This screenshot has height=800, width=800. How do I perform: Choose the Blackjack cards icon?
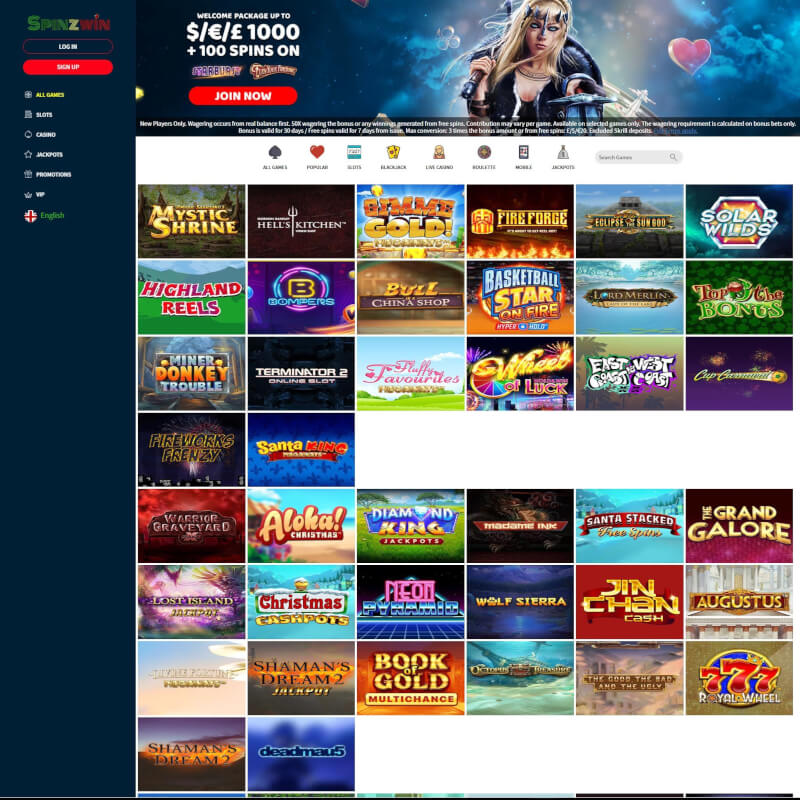coord(394,152)
